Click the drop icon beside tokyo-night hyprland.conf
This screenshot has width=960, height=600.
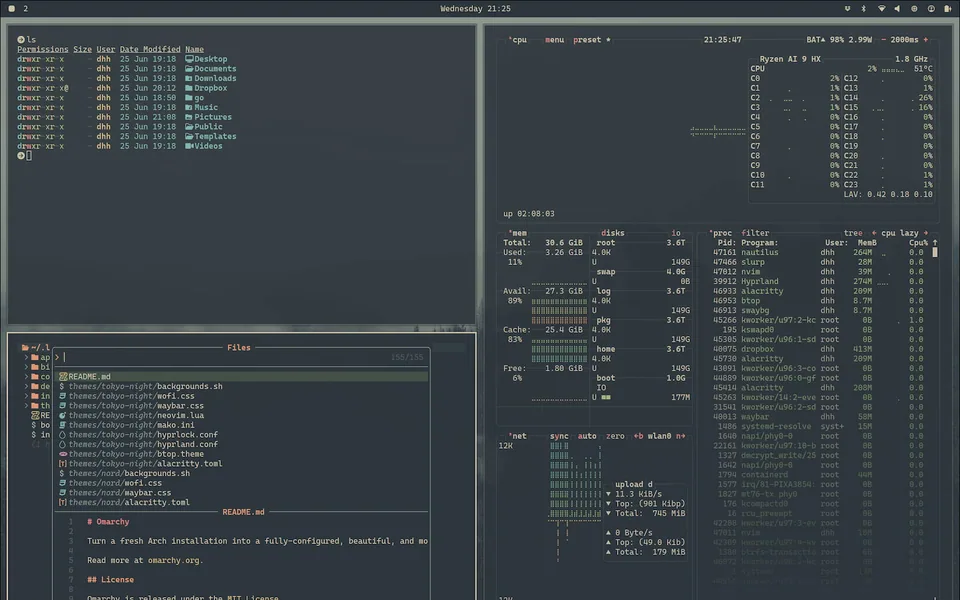(x=62, y=444)
